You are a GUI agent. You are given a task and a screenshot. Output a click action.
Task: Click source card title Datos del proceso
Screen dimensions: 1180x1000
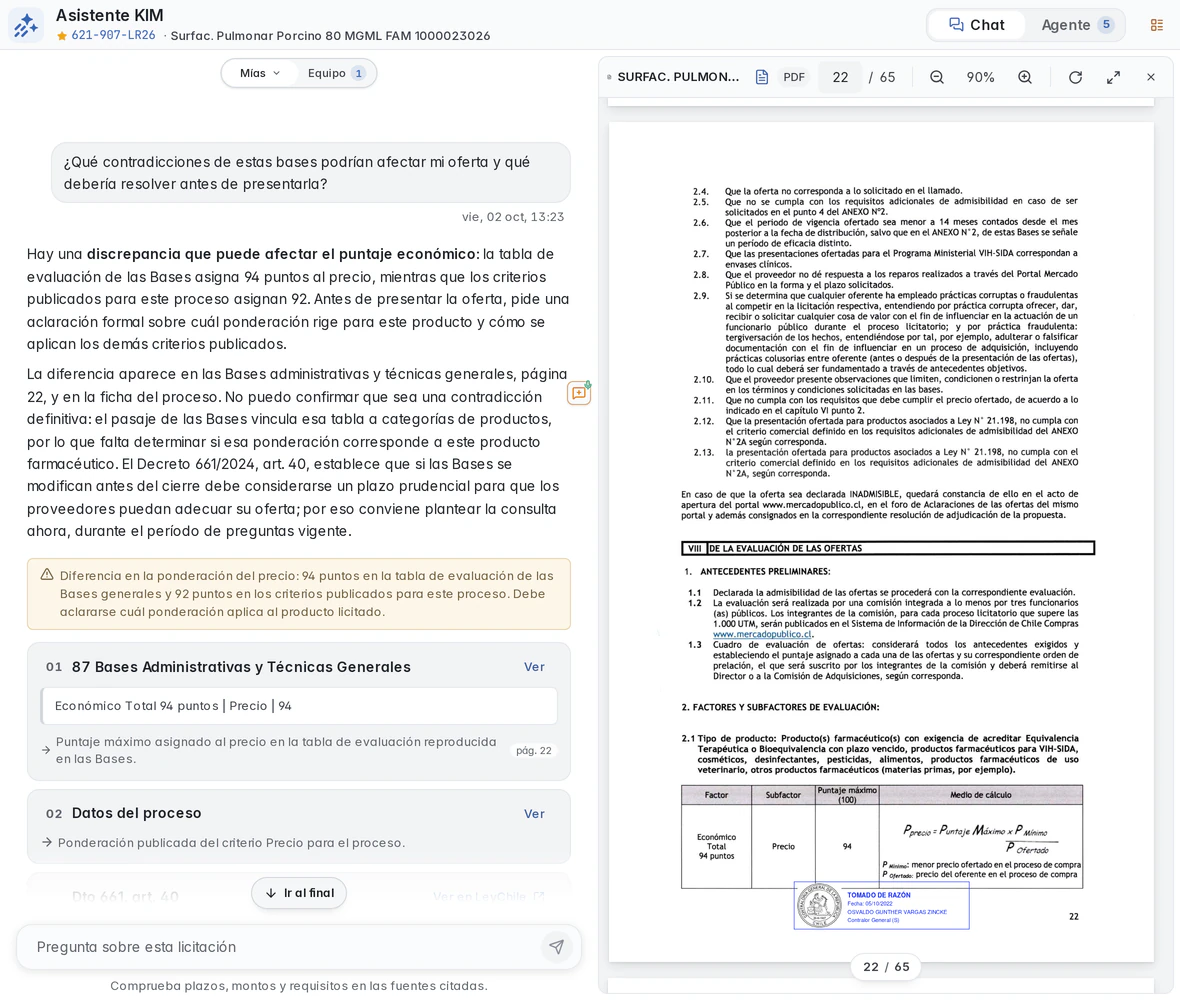click(136, 813)
